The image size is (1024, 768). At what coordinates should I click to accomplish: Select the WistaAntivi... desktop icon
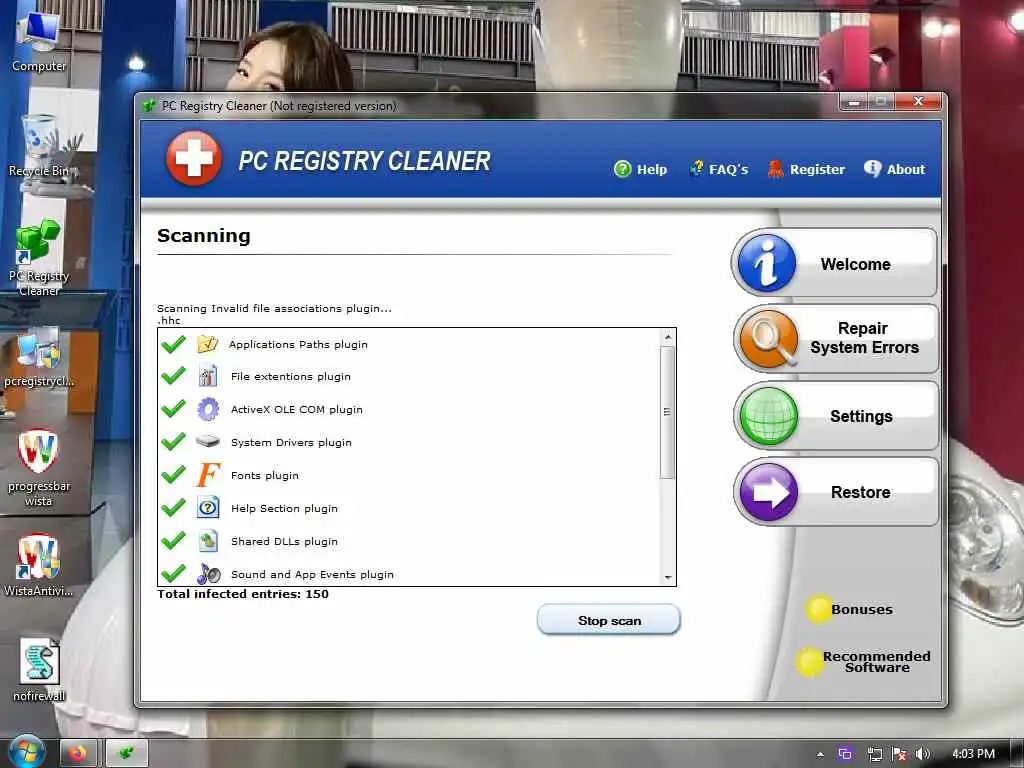(x=39, y=566)
